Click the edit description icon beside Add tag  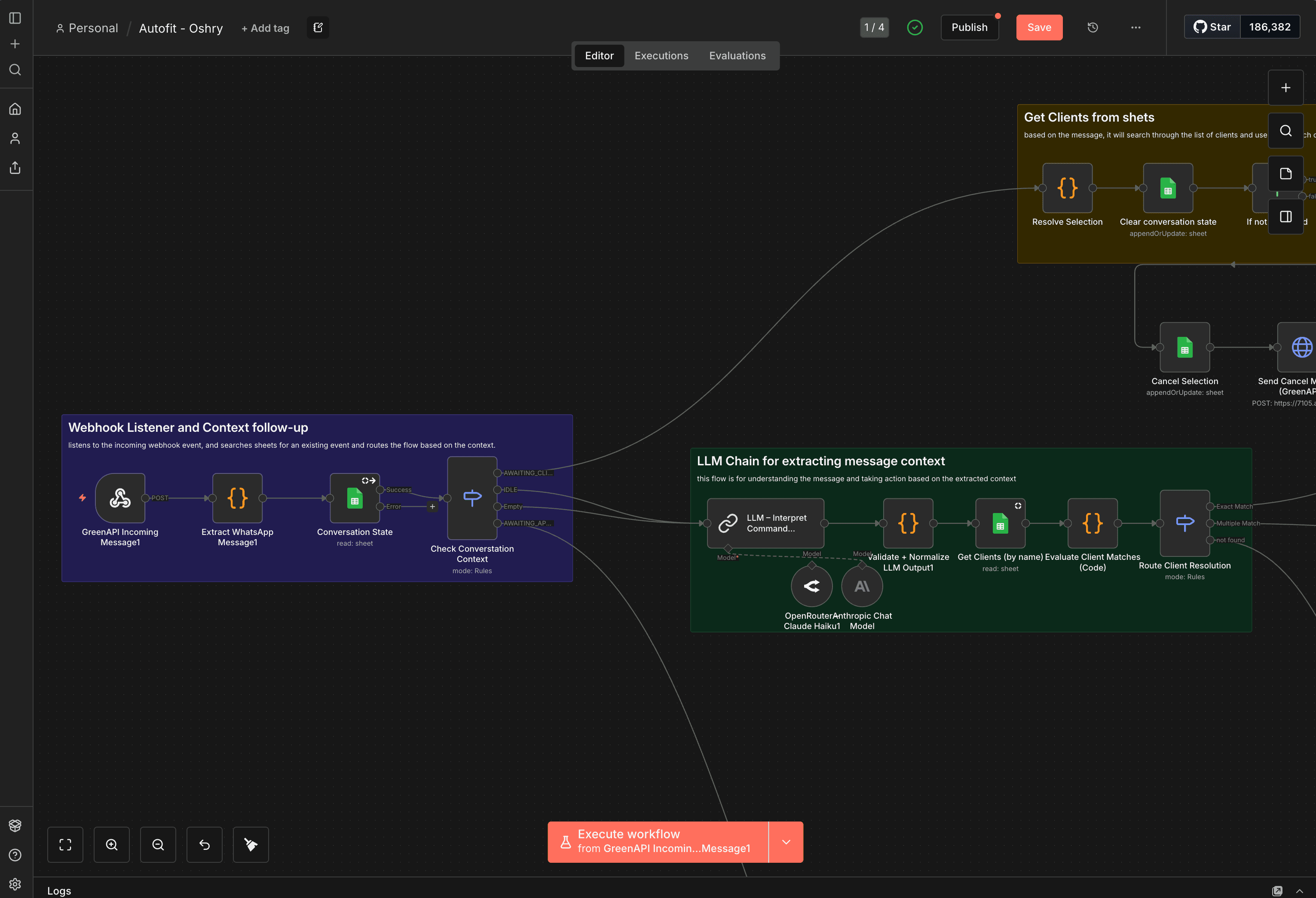[x=318, y=27]
